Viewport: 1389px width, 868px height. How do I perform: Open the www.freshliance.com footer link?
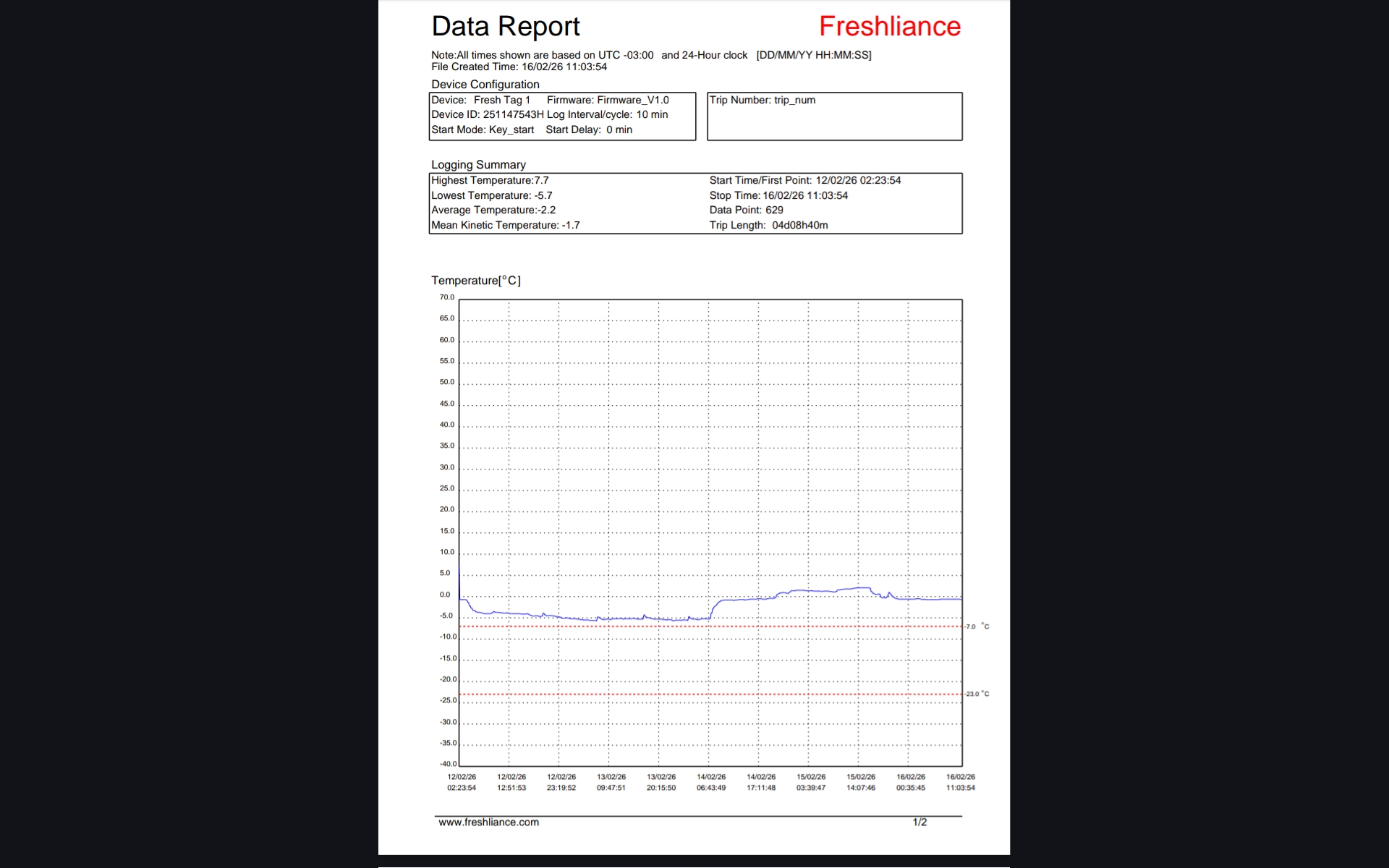click(488, 822)
